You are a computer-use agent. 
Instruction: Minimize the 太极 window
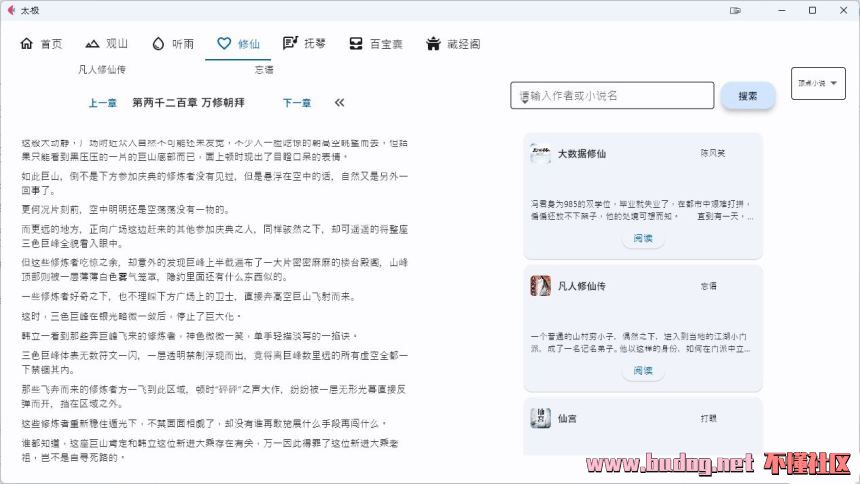[782, 10]
